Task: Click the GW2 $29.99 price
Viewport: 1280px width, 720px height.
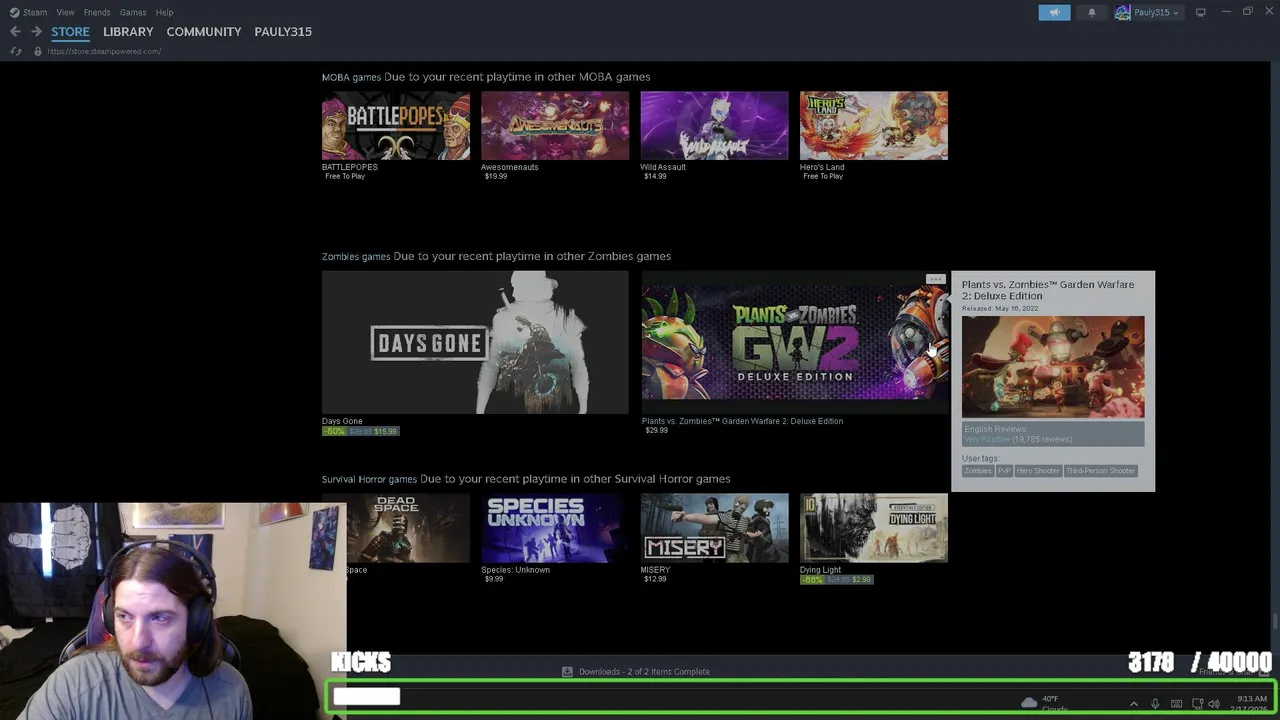Action: tap(656, 430)
